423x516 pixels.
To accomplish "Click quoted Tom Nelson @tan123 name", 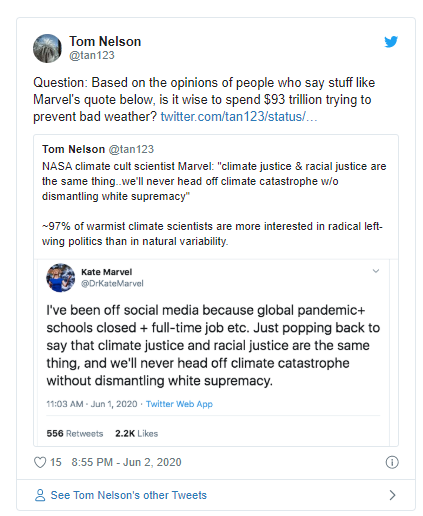I will tap(98, 149).
